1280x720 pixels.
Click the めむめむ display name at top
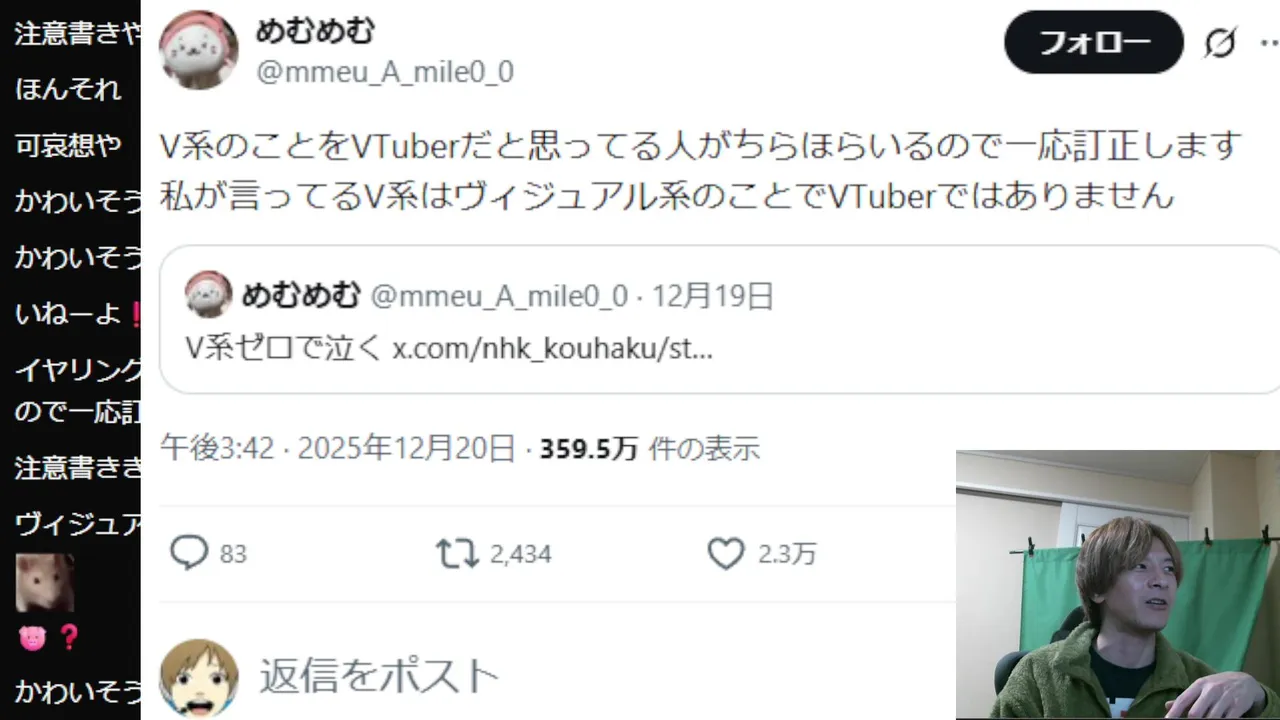315,31
